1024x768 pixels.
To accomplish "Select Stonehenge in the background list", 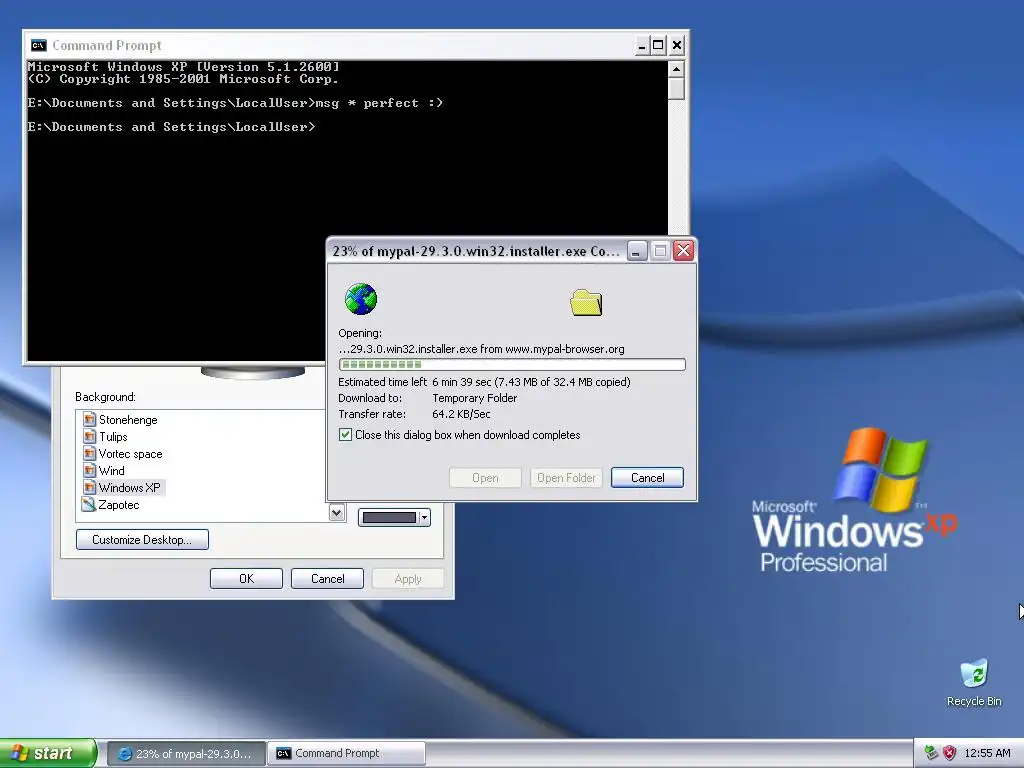I will (128, 419).
